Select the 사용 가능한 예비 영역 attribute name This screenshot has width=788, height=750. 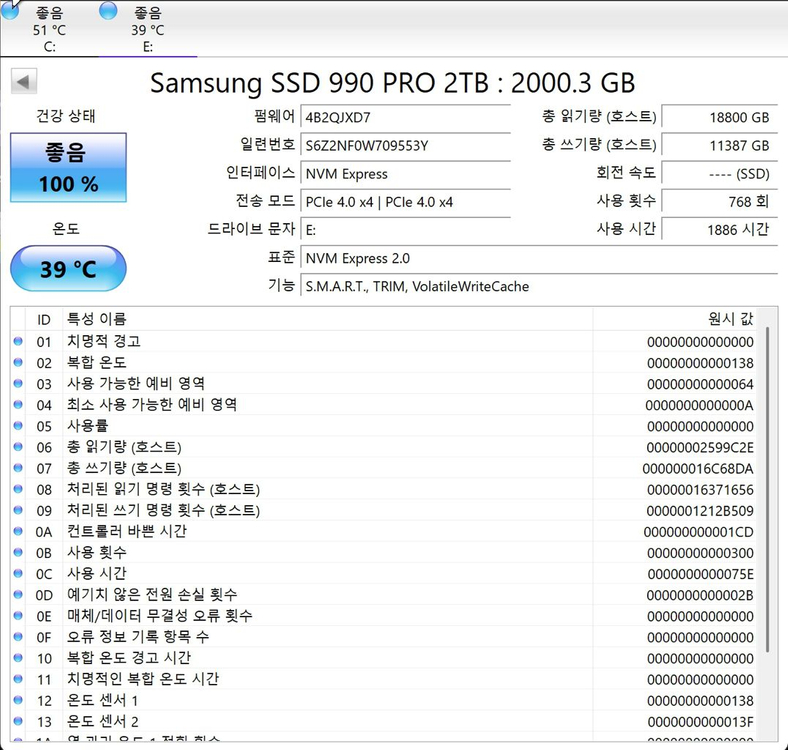136,384
